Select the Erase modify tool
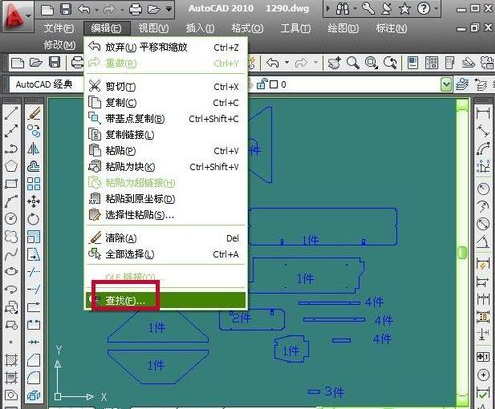The width and height of the screenshot is (495, 409). (34, 113)
